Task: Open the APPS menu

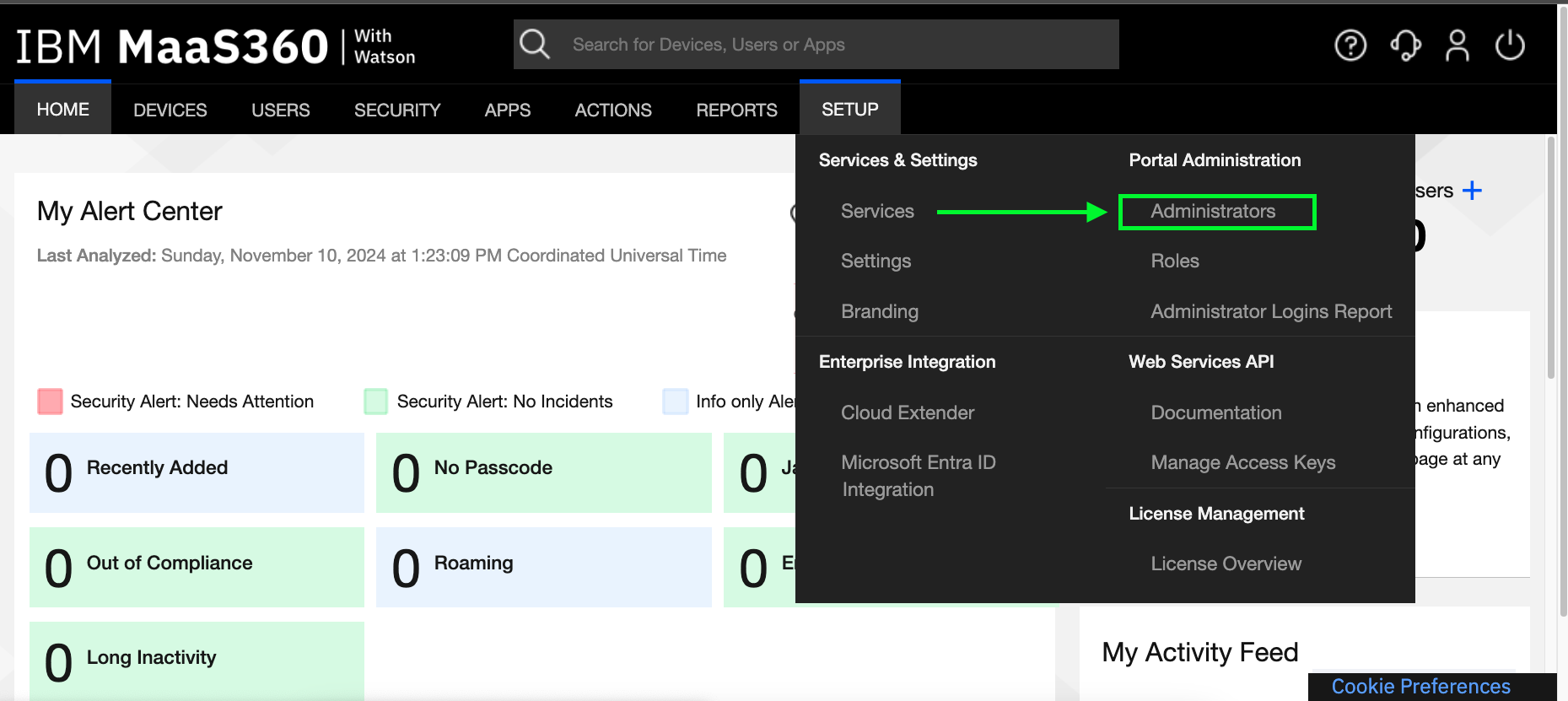Action: pos(508,110)
